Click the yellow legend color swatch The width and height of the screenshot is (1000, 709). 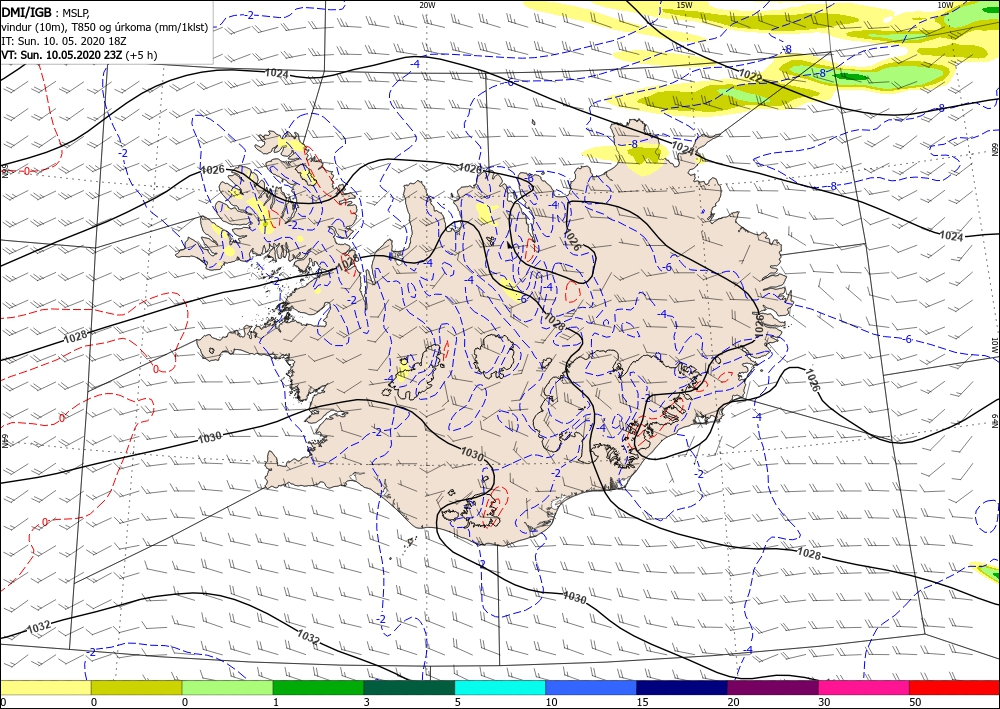(x=45, y=687)
